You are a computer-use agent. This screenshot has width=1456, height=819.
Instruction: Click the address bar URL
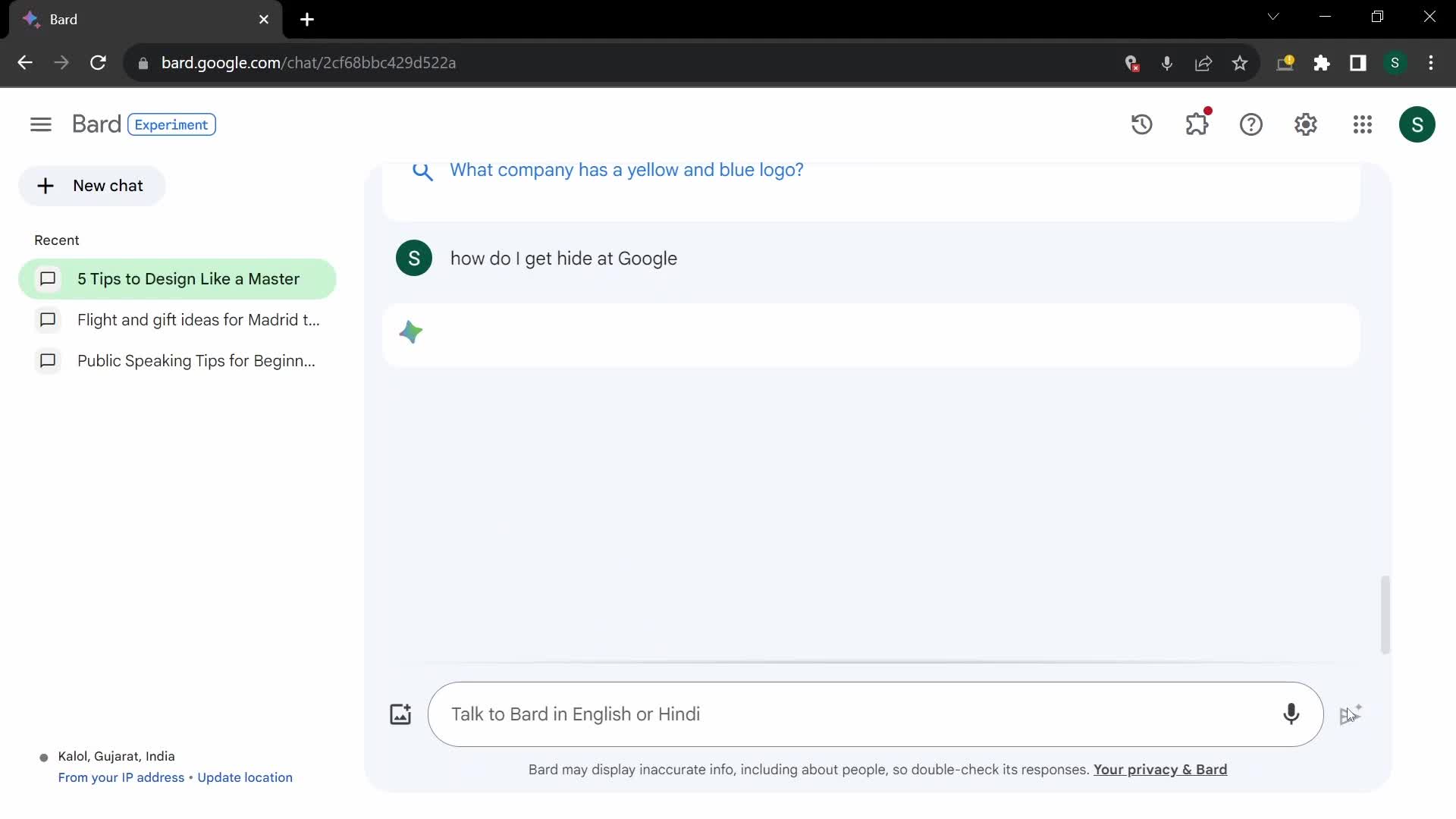[x=309, y=63]
